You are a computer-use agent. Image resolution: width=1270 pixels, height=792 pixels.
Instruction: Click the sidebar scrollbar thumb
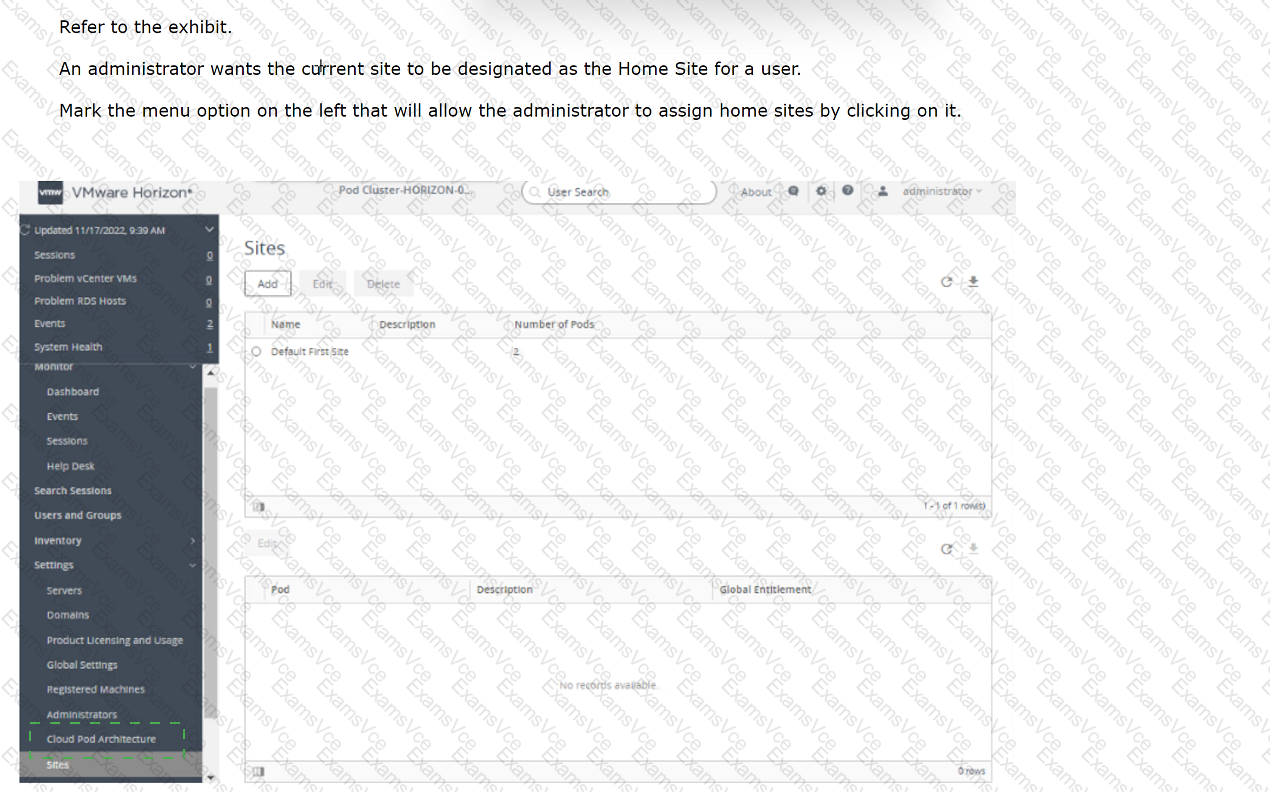(210, 552)
